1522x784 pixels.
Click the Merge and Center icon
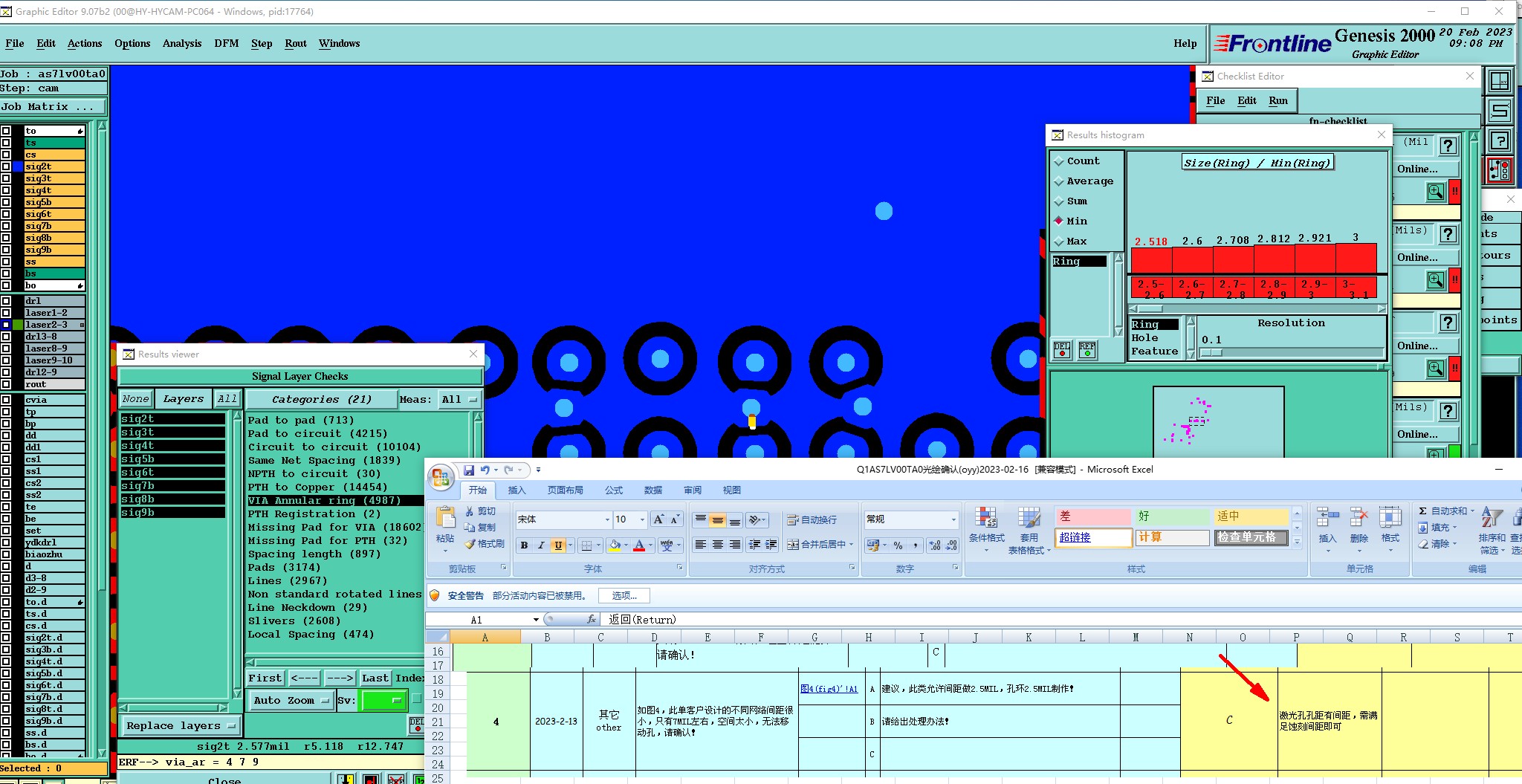(x=793, y=545)
